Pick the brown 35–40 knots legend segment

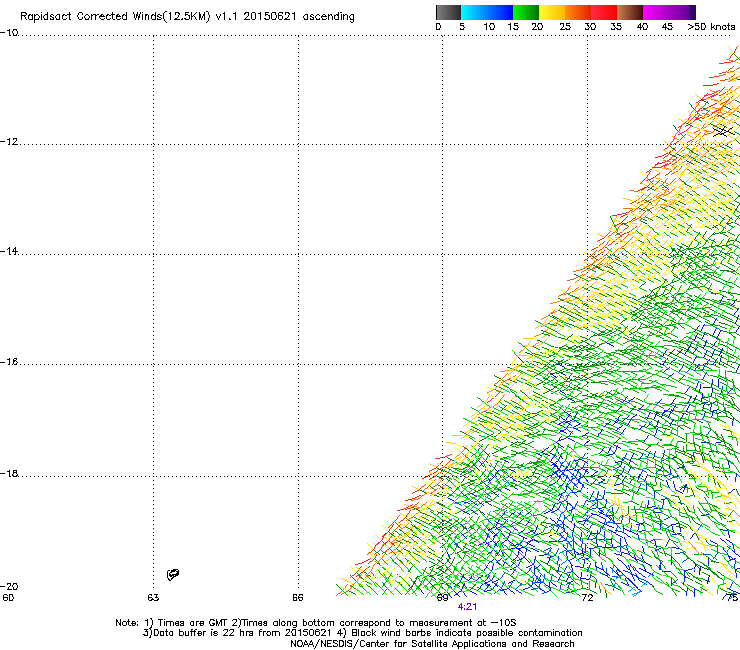[630, 12]
